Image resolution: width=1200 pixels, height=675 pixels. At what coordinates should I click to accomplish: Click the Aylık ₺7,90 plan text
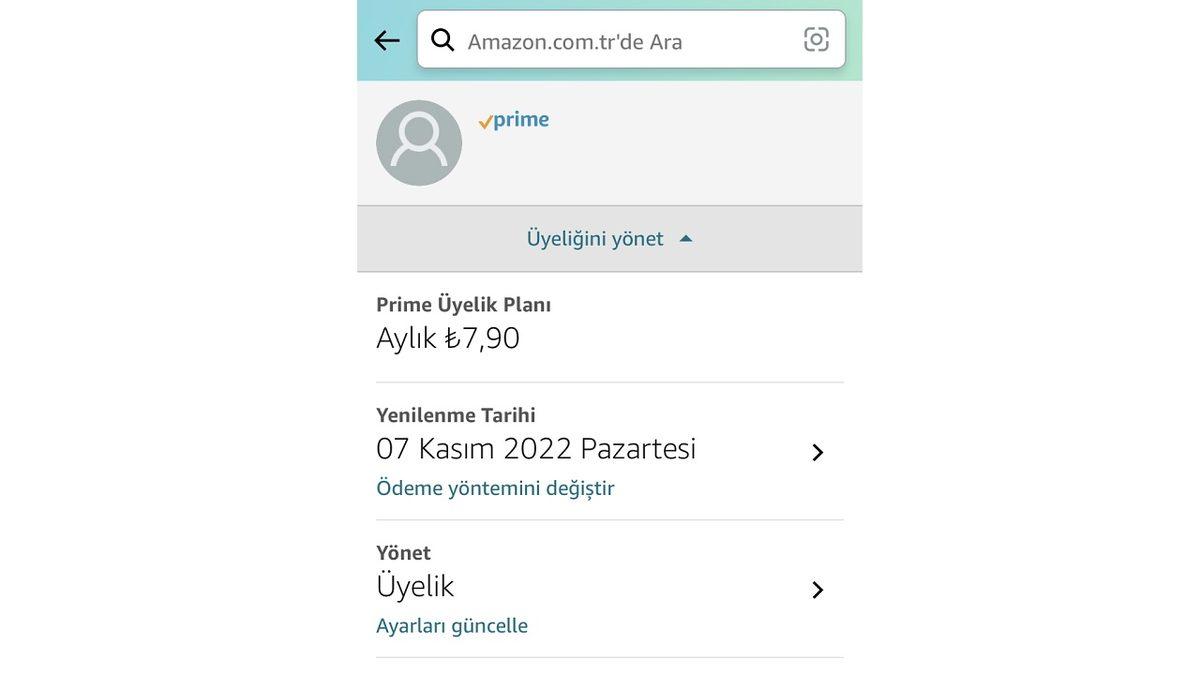tap(447, 337)
